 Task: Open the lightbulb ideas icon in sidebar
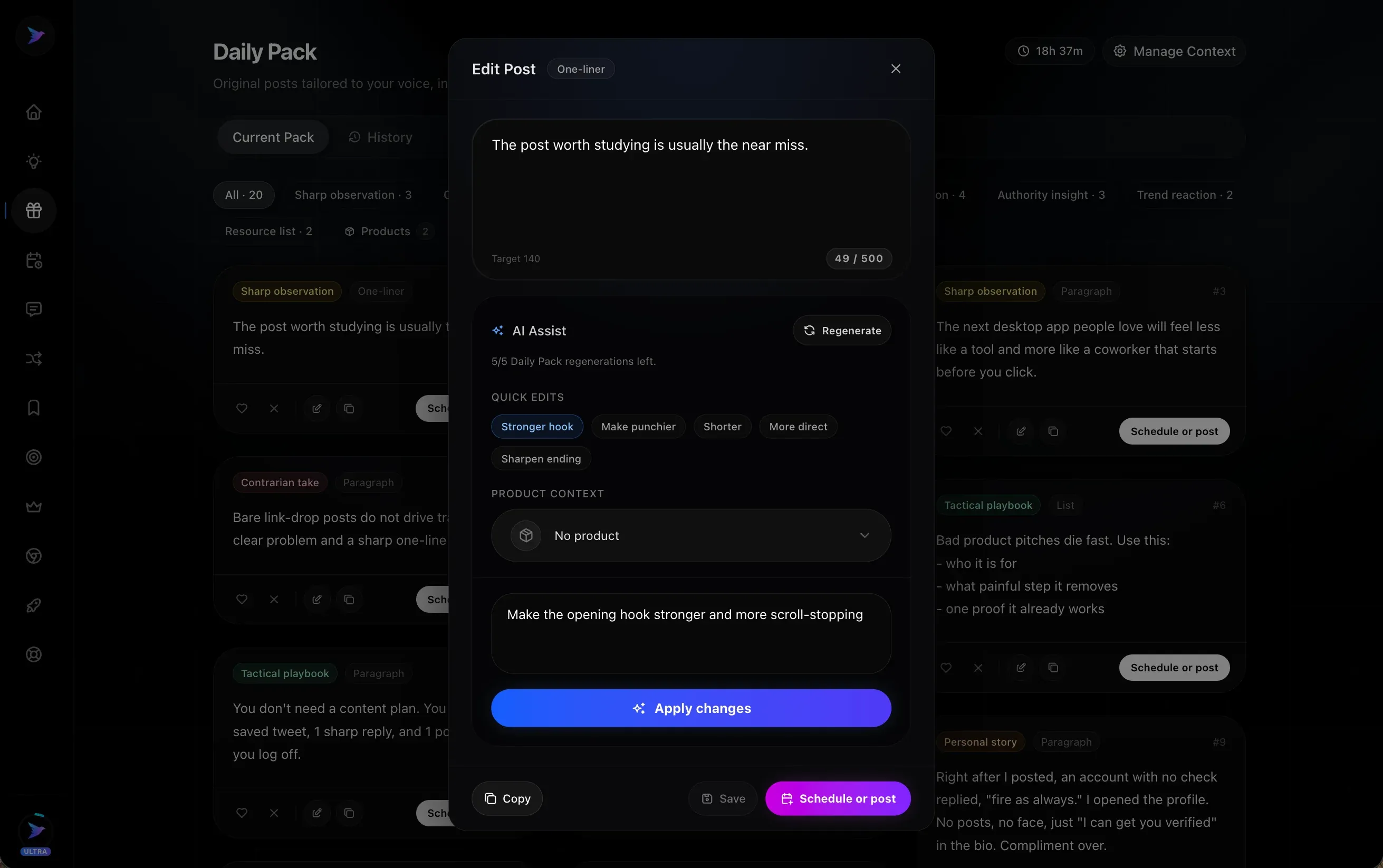34,161
